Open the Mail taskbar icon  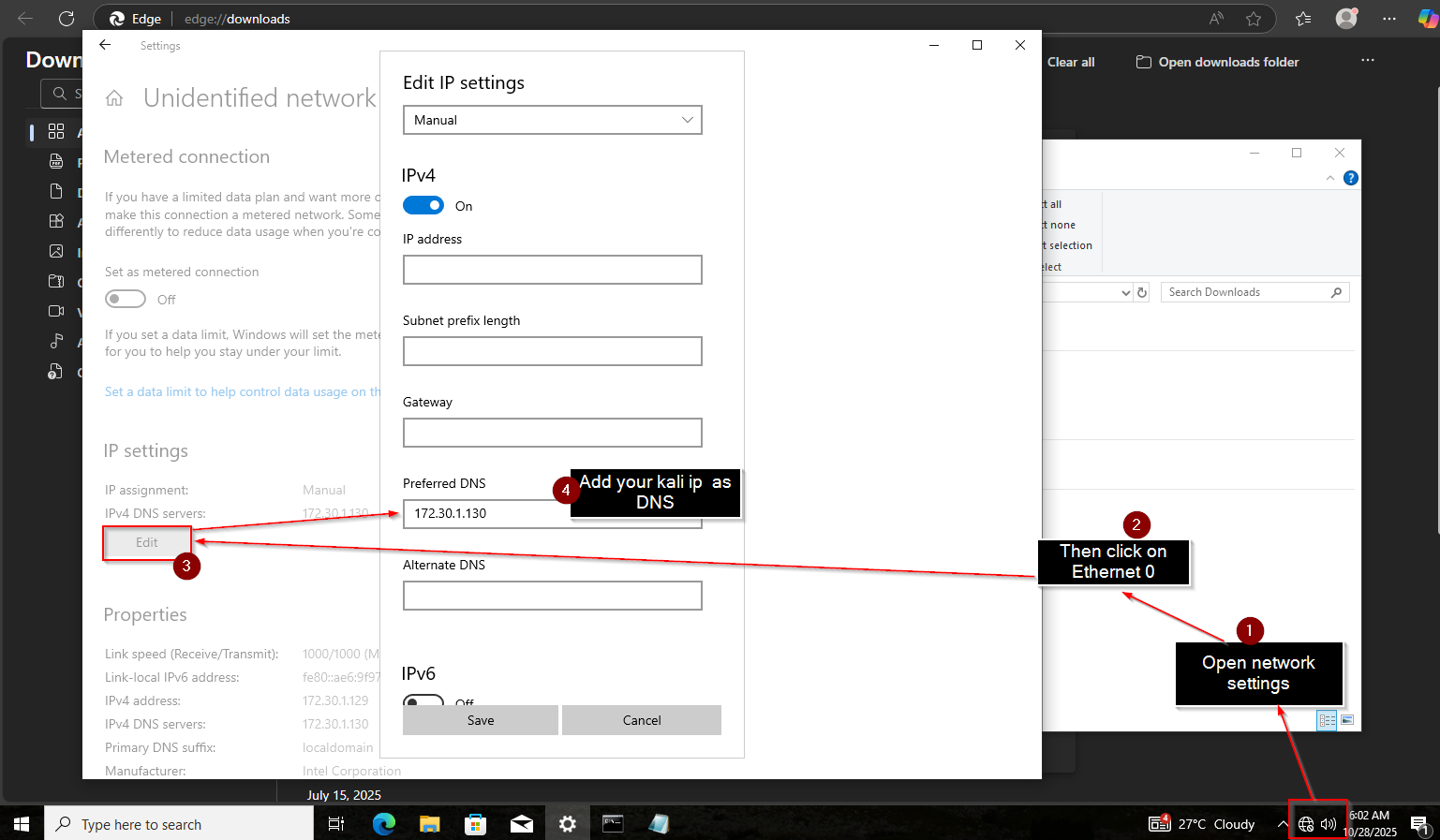[522, 824]
